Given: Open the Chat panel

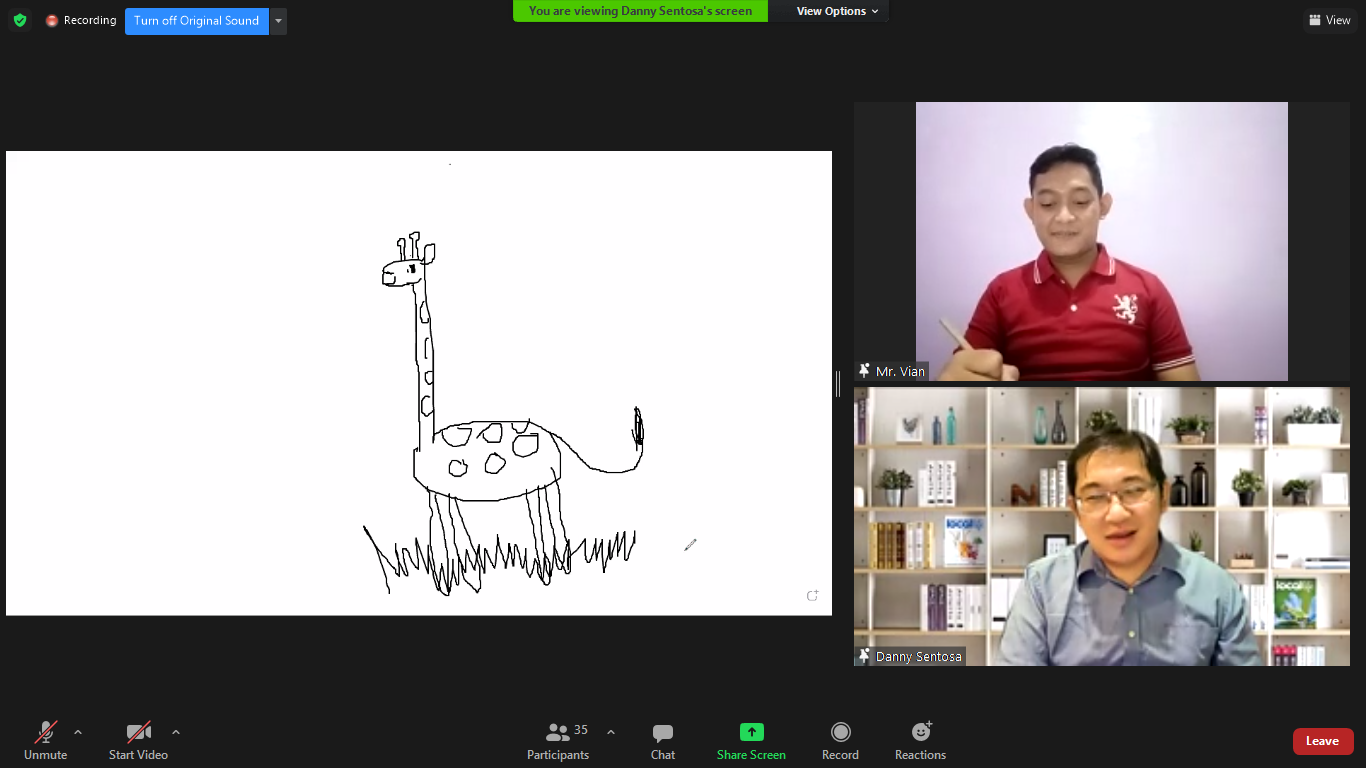Looking at the screenshot, I should tap(663, 741).
